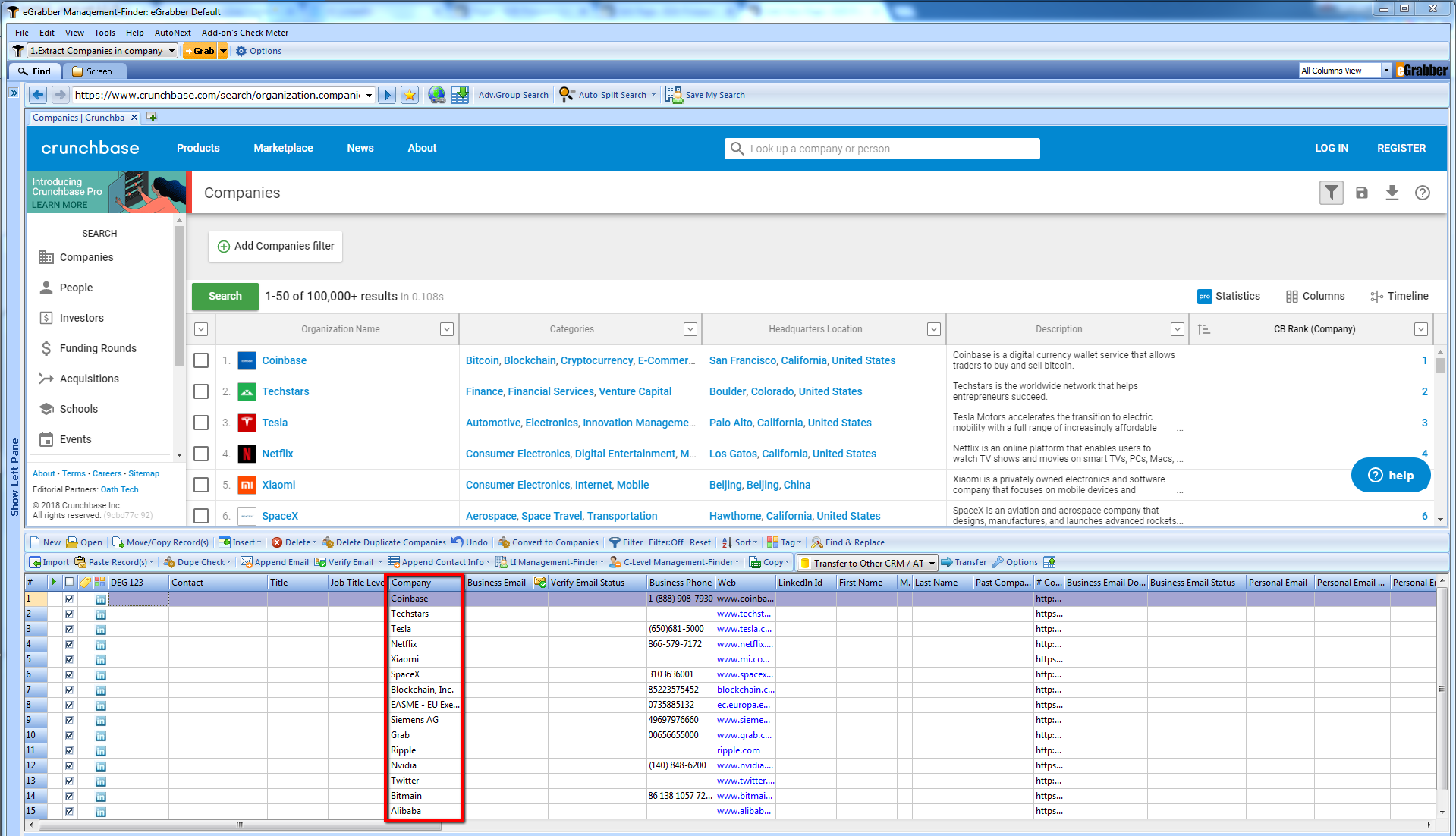
Task: Click Import in grid toolbar
Action: click(x=49, y=562)
